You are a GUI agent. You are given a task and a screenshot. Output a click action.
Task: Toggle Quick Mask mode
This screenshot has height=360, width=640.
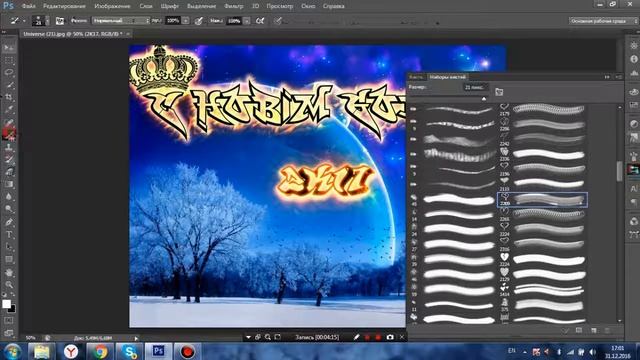(9, 321)
